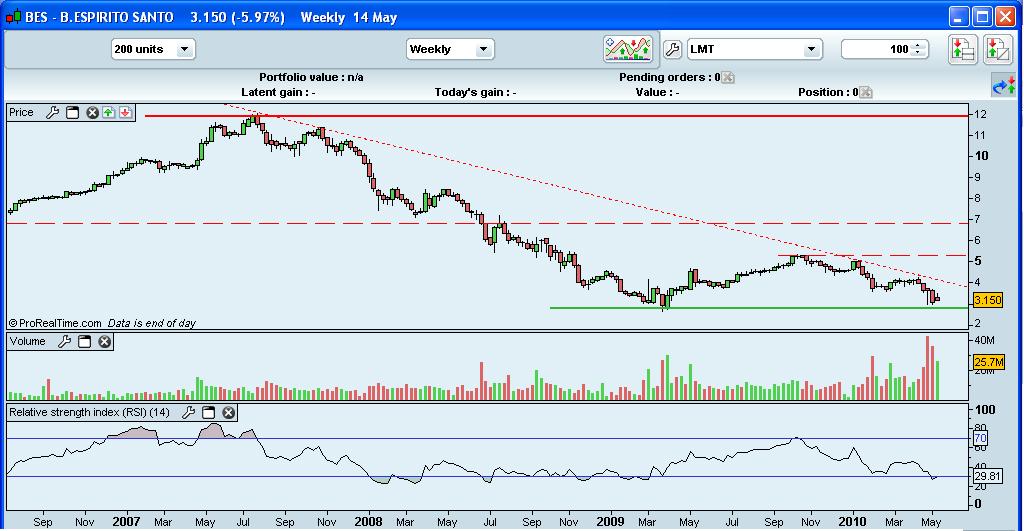This screenshot has width=1024, height=531.
Task: Maximize the Volume panel
Action: click(x=84, y=342)
